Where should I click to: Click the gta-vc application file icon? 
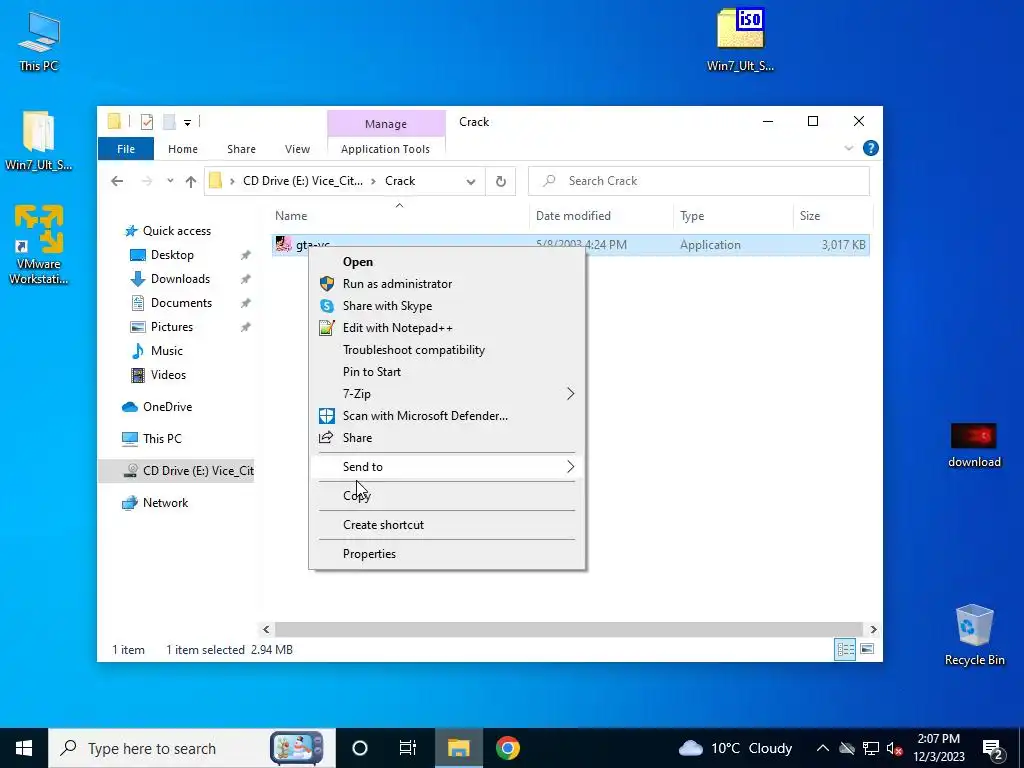click(x=283, y=244)
